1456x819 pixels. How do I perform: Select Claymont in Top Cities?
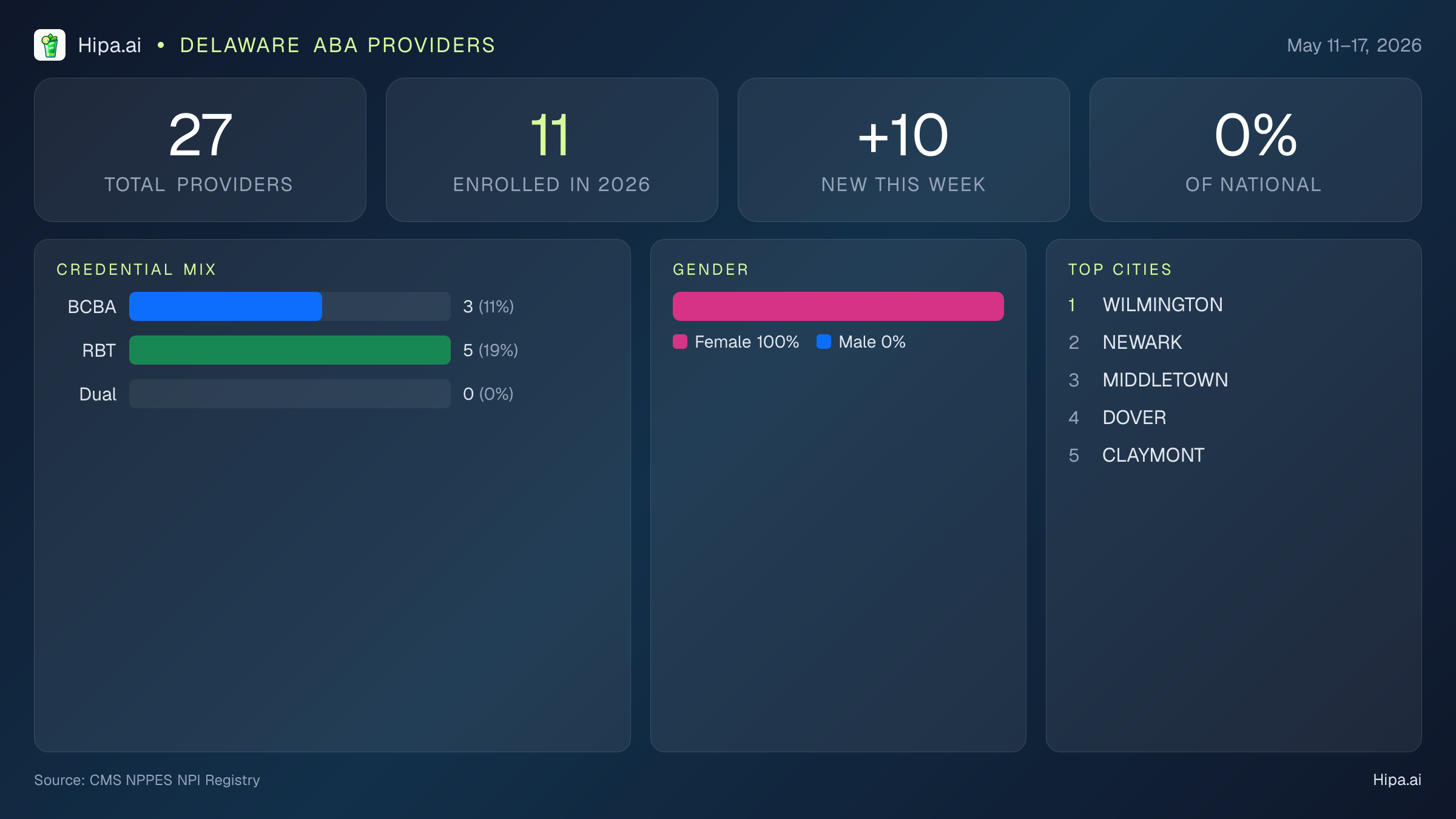pos(1153,455)
